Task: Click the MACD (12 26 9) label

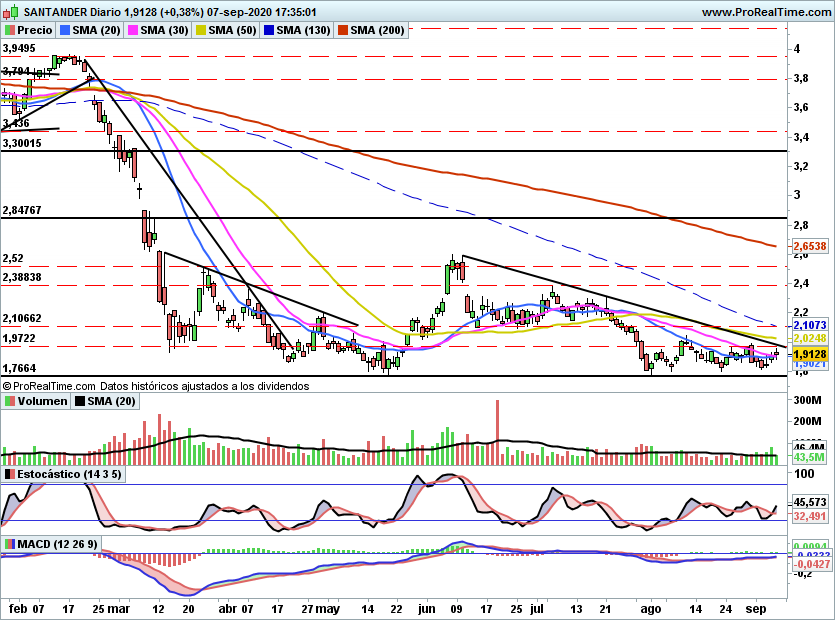Action: point(60,544)
